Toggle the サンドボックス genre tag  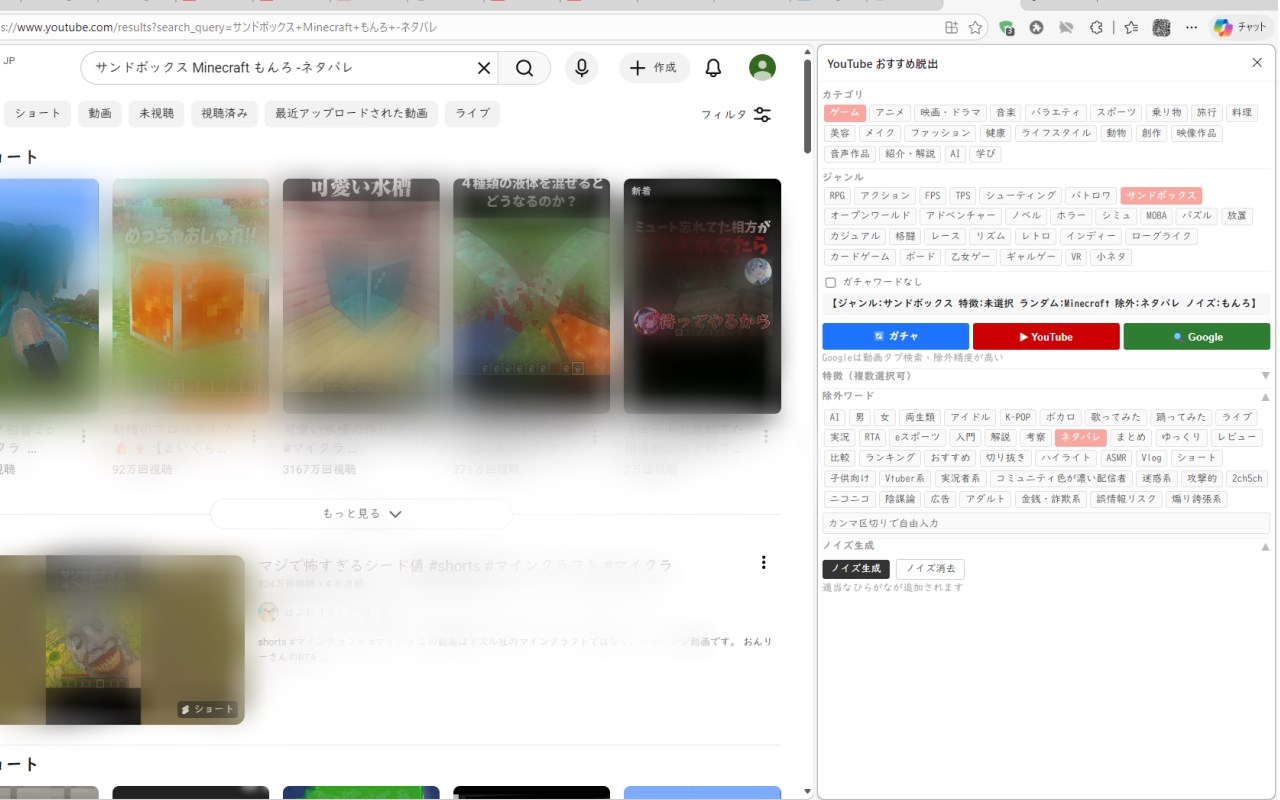(1161, 196)
